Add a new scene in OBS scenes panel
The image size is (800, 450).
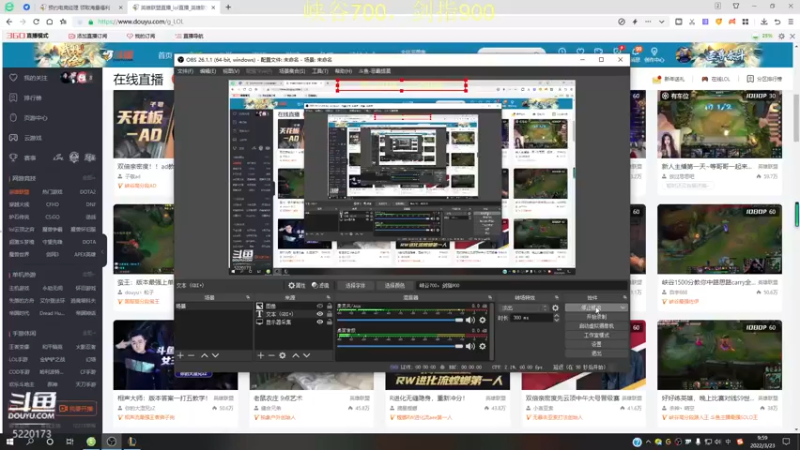click(180, 355)
